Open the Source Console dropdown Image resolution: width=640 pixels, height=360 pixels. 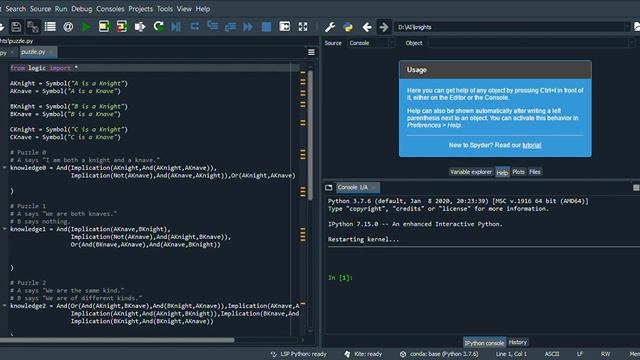point(371,43)
